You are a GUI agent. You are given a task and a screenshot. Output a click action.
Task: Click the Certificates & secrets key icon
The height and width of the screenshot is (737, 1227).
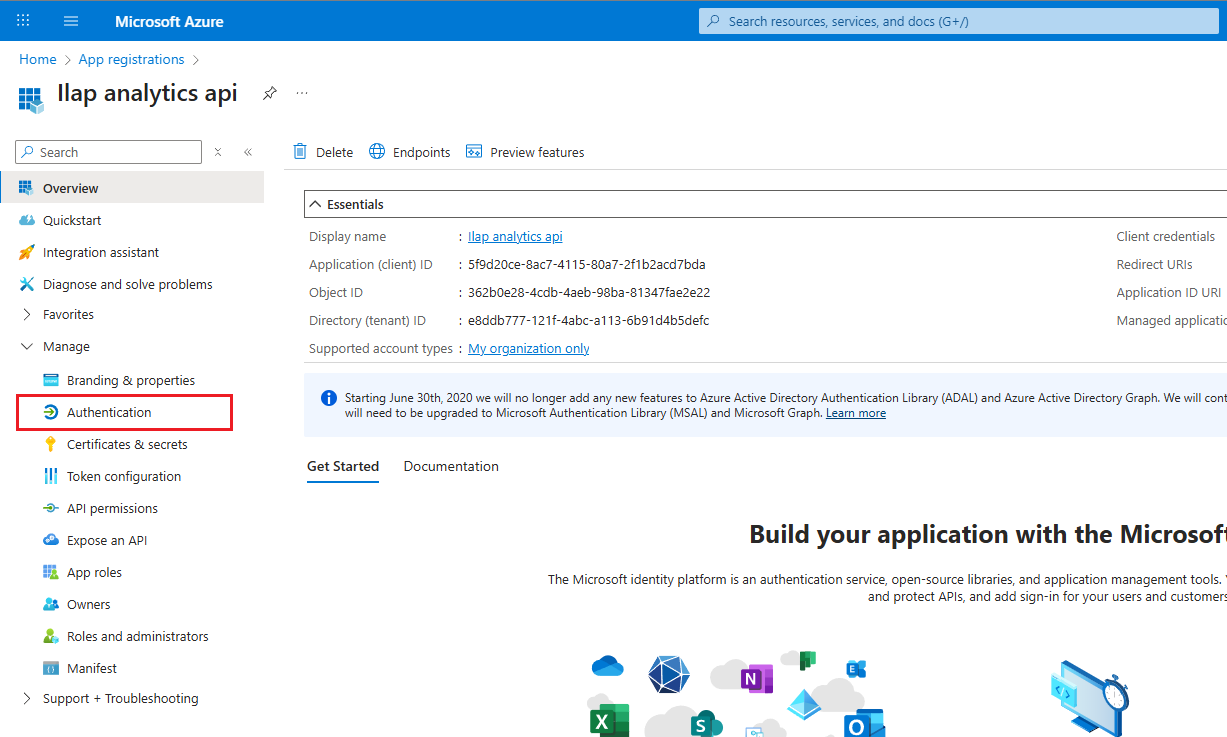50,444
